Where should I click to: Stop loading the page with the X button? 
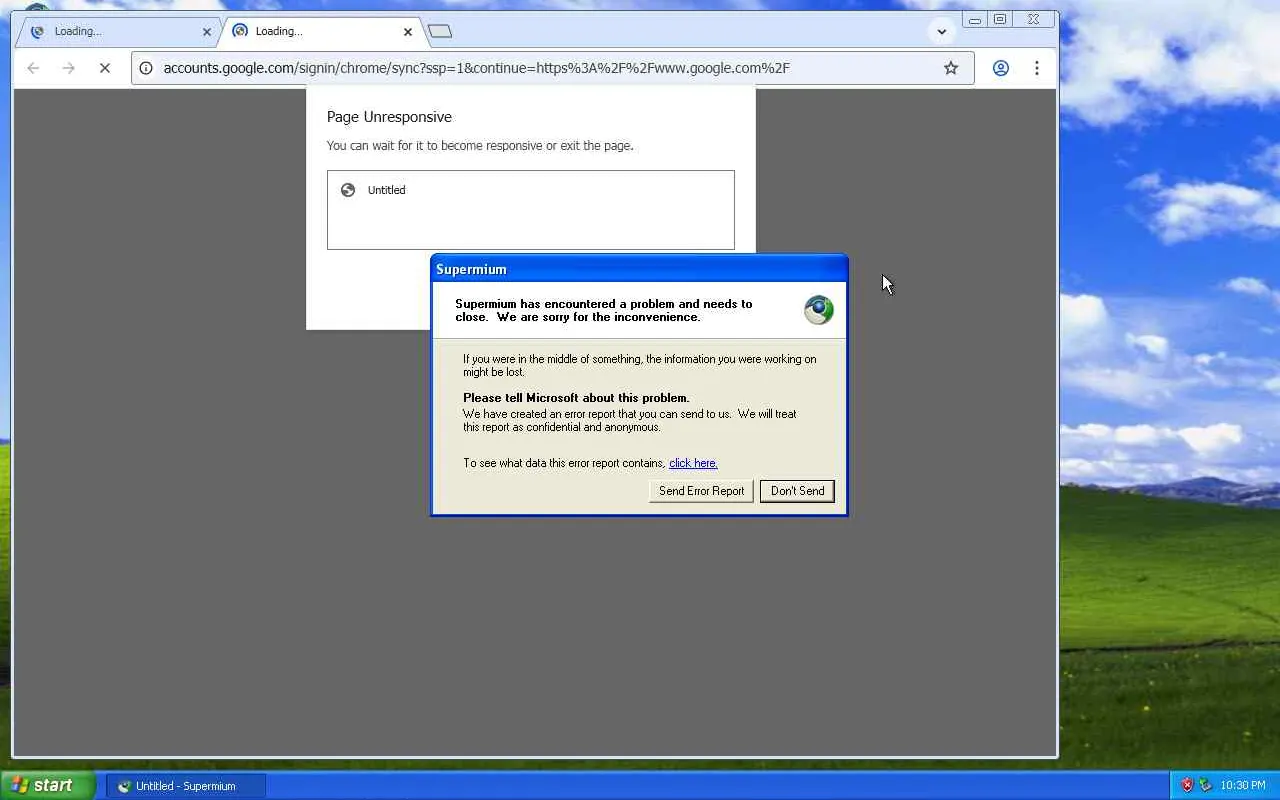coord(104,68)
